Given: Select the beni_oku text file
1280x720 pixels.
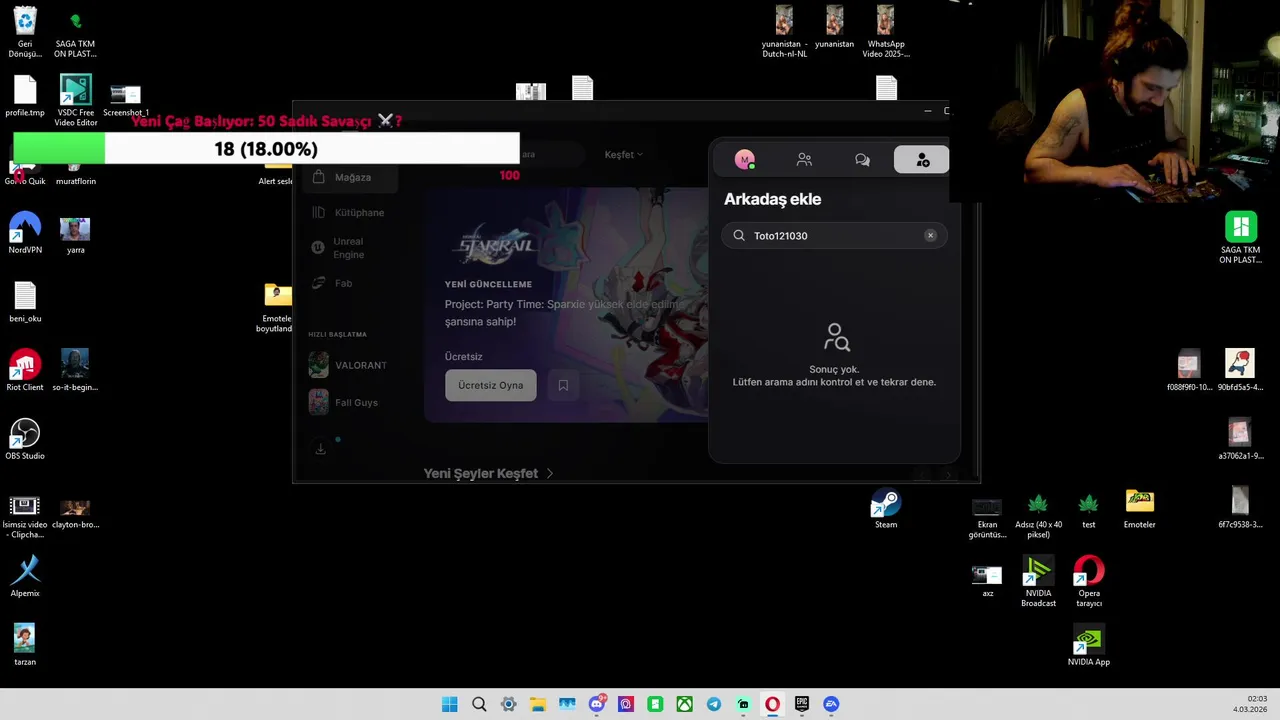Looking at the screenshot, I should coord(25,302).
